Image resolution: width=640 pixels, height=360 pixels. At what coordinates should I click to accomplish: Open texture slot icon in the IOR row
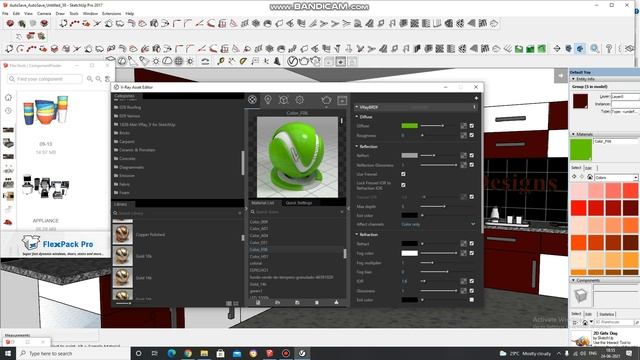(463, 281)
